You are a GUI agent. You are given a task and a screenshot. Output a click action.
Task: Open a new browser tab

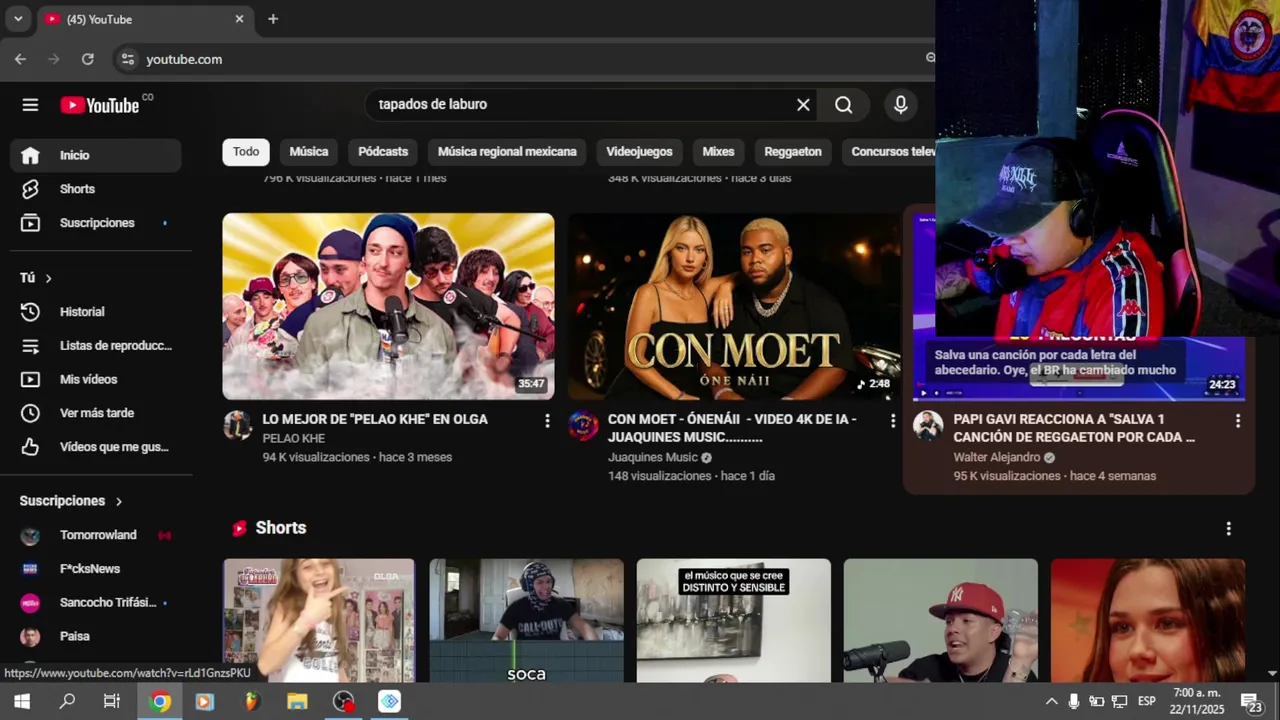pyautogui.click(x=273, y=19)
